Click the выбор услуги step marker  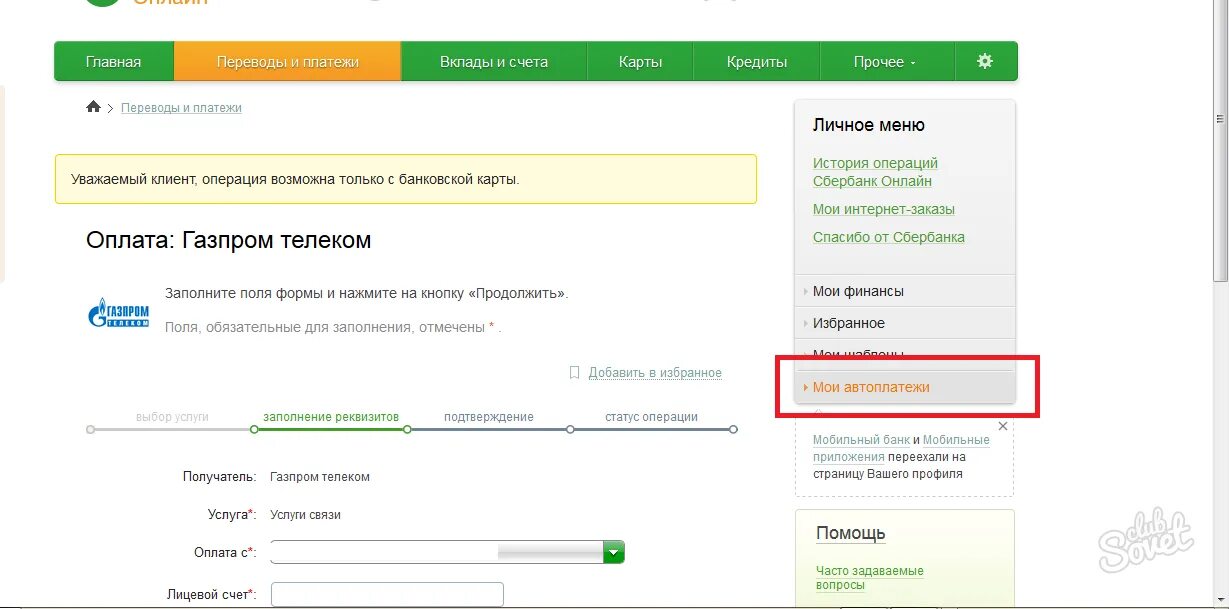(x=91, y=429)
